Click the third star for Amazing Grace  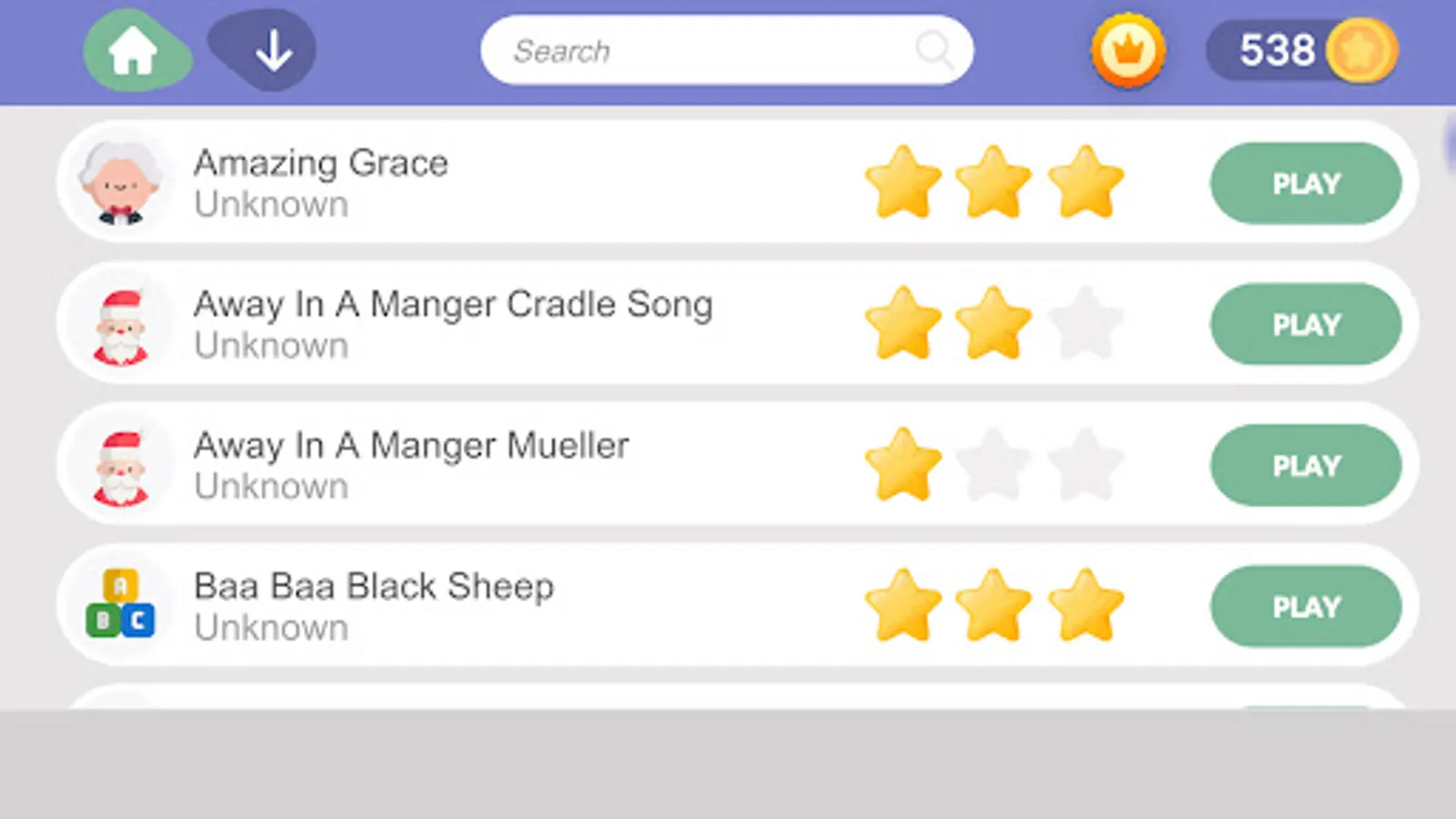(x=1086, y=183)
